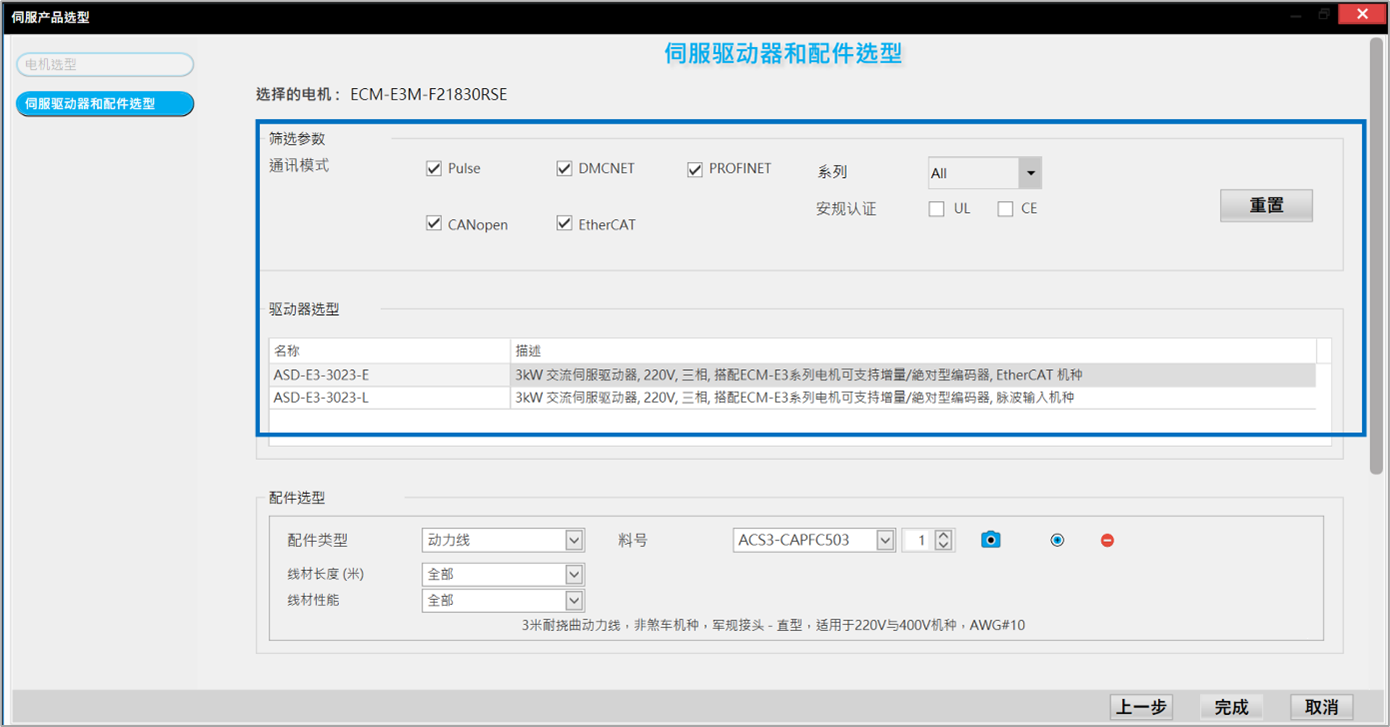Image resolution: width=1390 pixels, height=727 pixels.
Task: Open the ACS3-CAPFC503 part number dropdown
Action: tap(885, 540)
